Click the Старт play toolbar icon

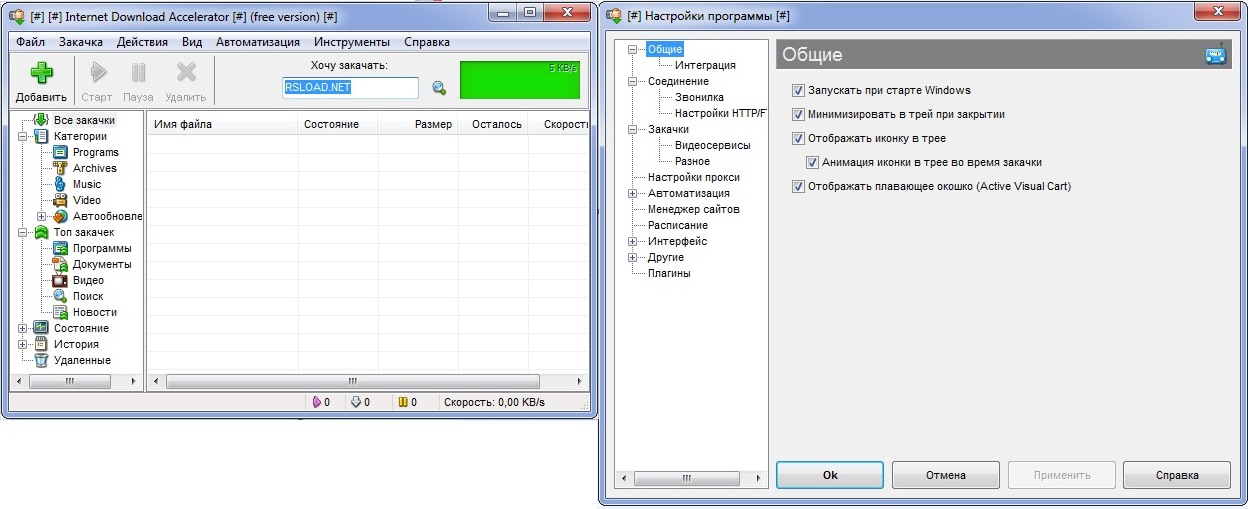pyautogui.click(x=97, y=73)
